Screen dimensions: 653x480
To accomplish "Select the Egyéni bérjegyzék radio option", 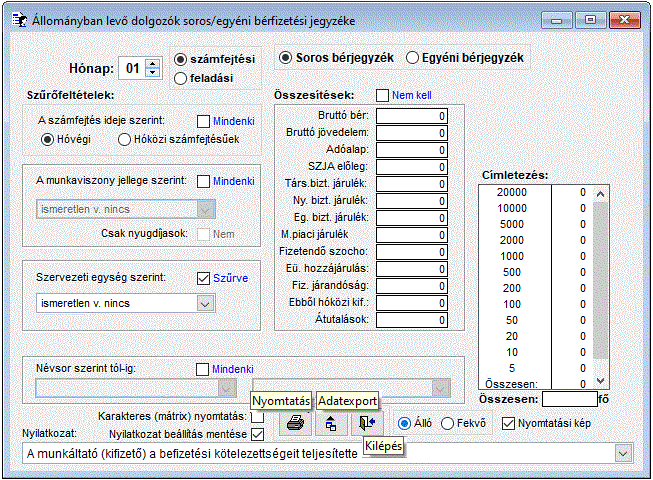I will click(413, 58).
